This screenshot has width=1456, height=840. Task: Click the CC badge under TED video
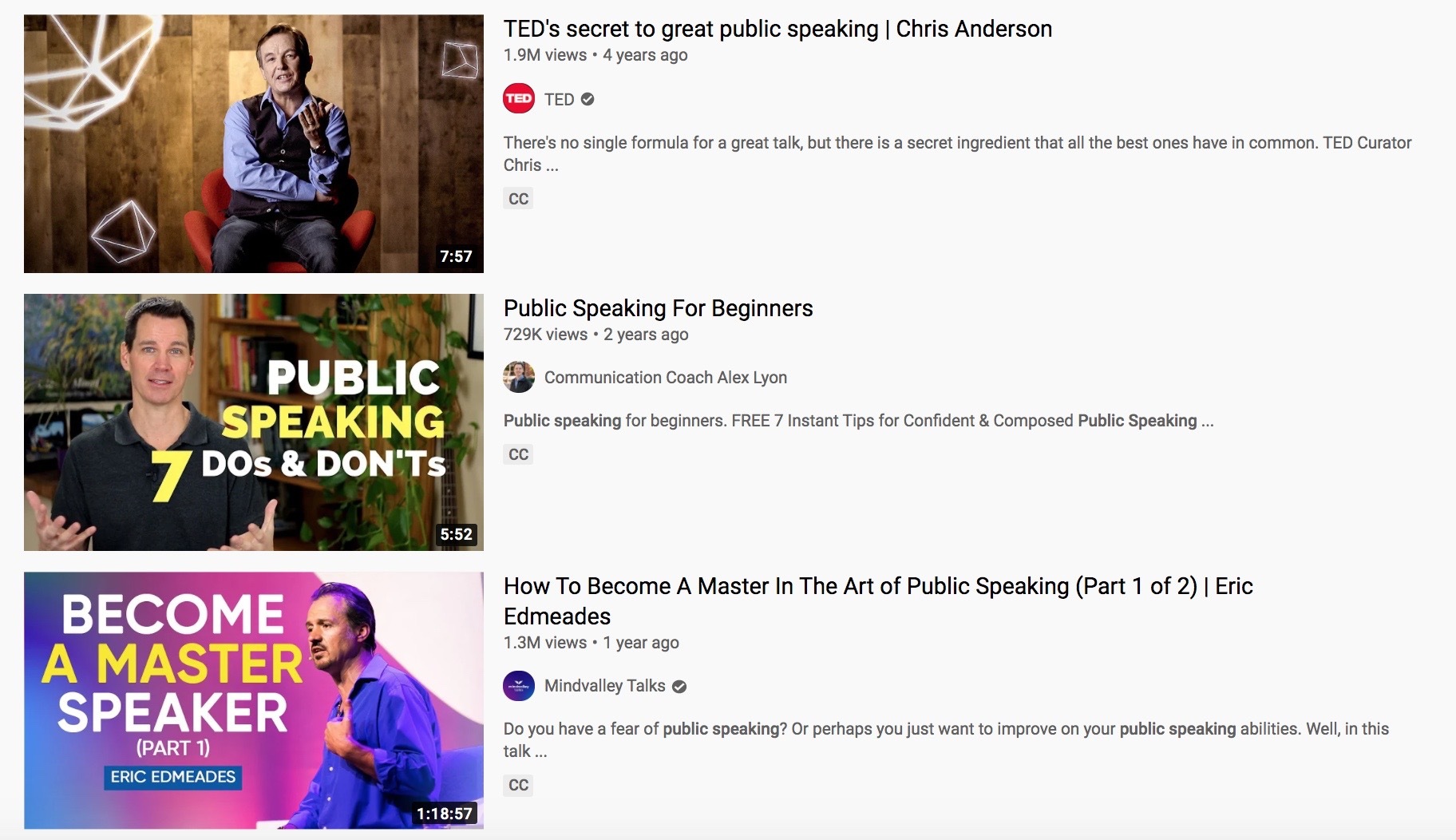coord(518,199)
